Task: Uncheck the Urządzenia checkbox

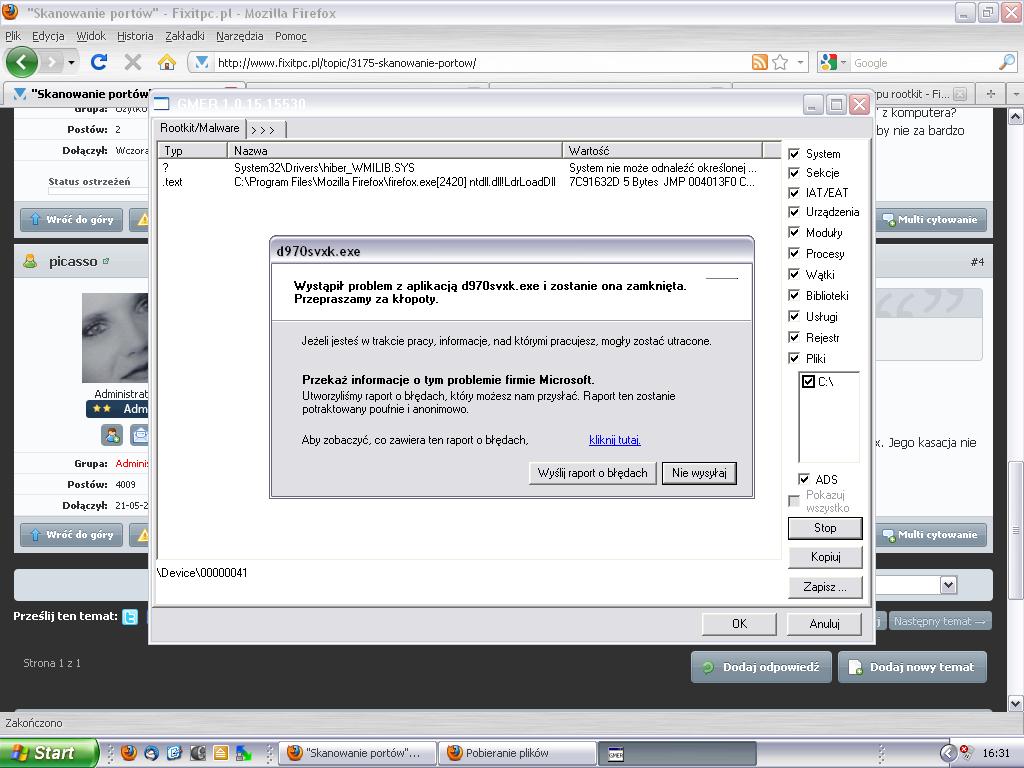Action: (x=794, y=212)
